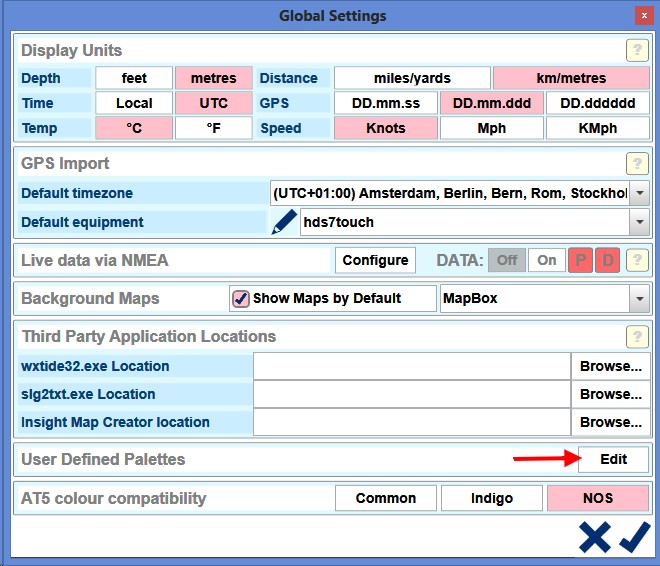Open help for Third Party Application Locations
The width and height of the screenshot is (660, 566).
[x=637, y=337]
